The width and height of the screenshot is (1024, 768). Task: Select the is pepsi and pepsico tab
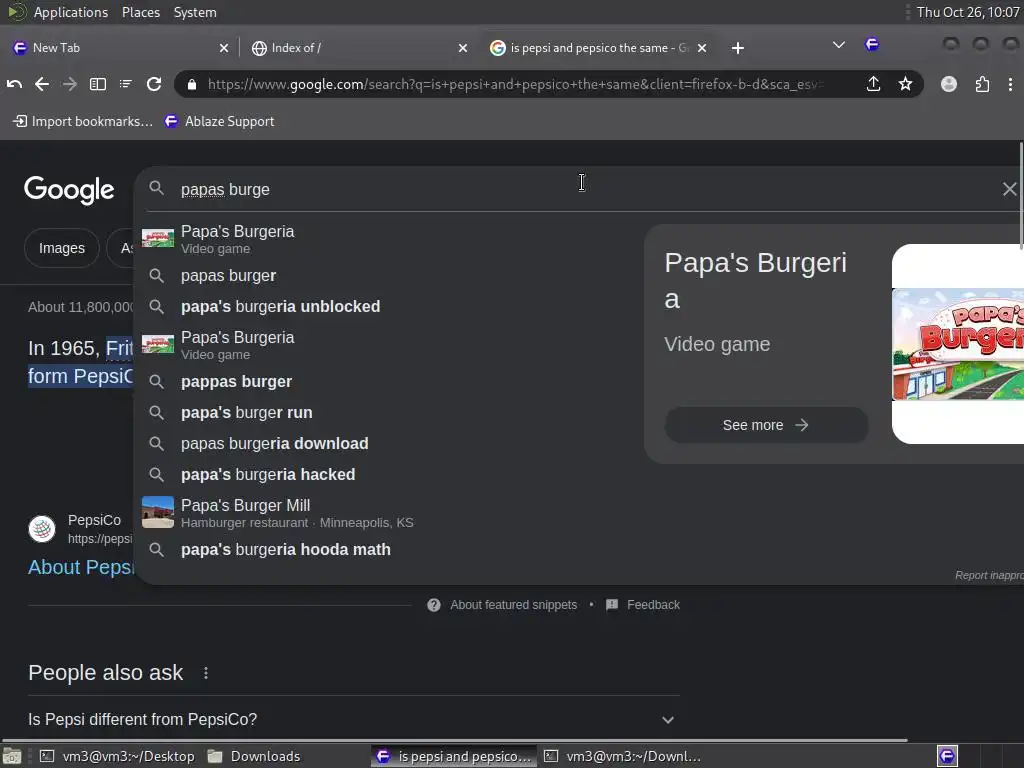click(x=598, y=48)
